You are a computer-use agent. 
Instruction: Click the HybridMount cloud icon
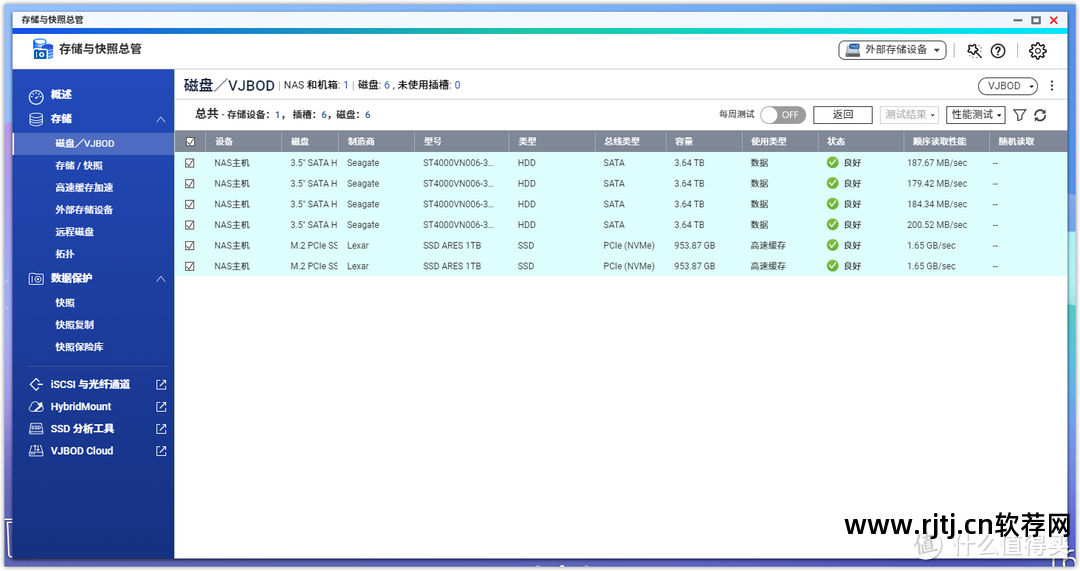tap(36, 406)
